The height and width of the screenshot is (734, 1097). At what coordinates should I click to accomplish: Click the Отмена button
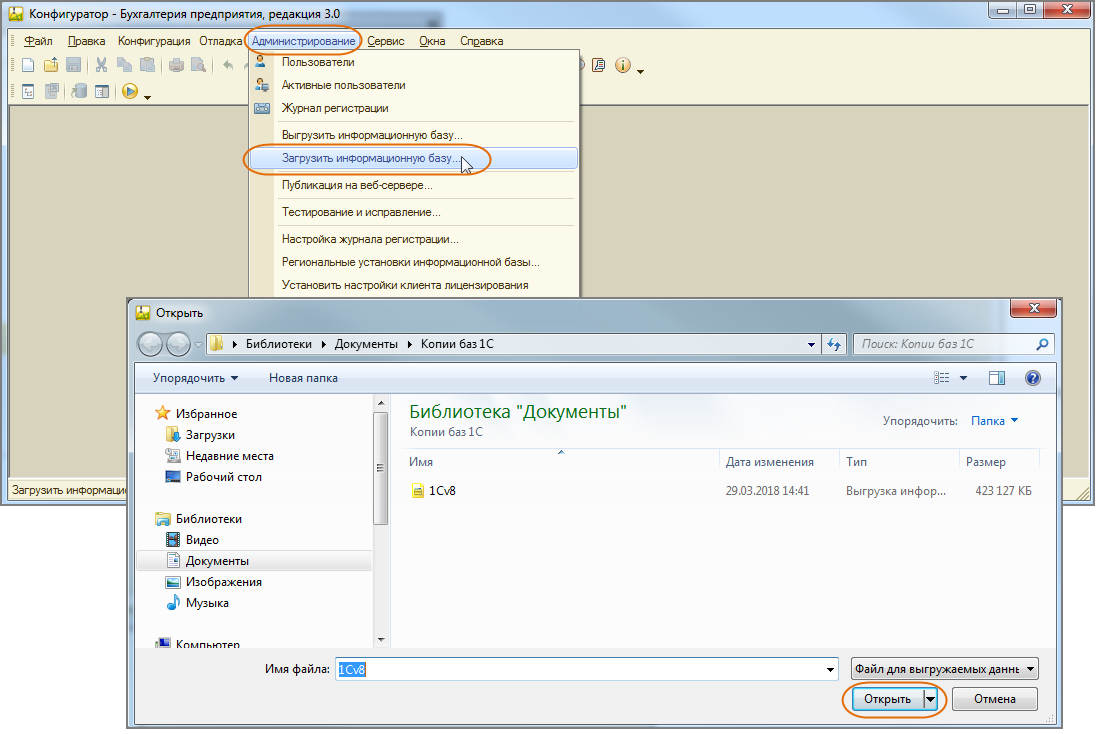coord(994,699)
